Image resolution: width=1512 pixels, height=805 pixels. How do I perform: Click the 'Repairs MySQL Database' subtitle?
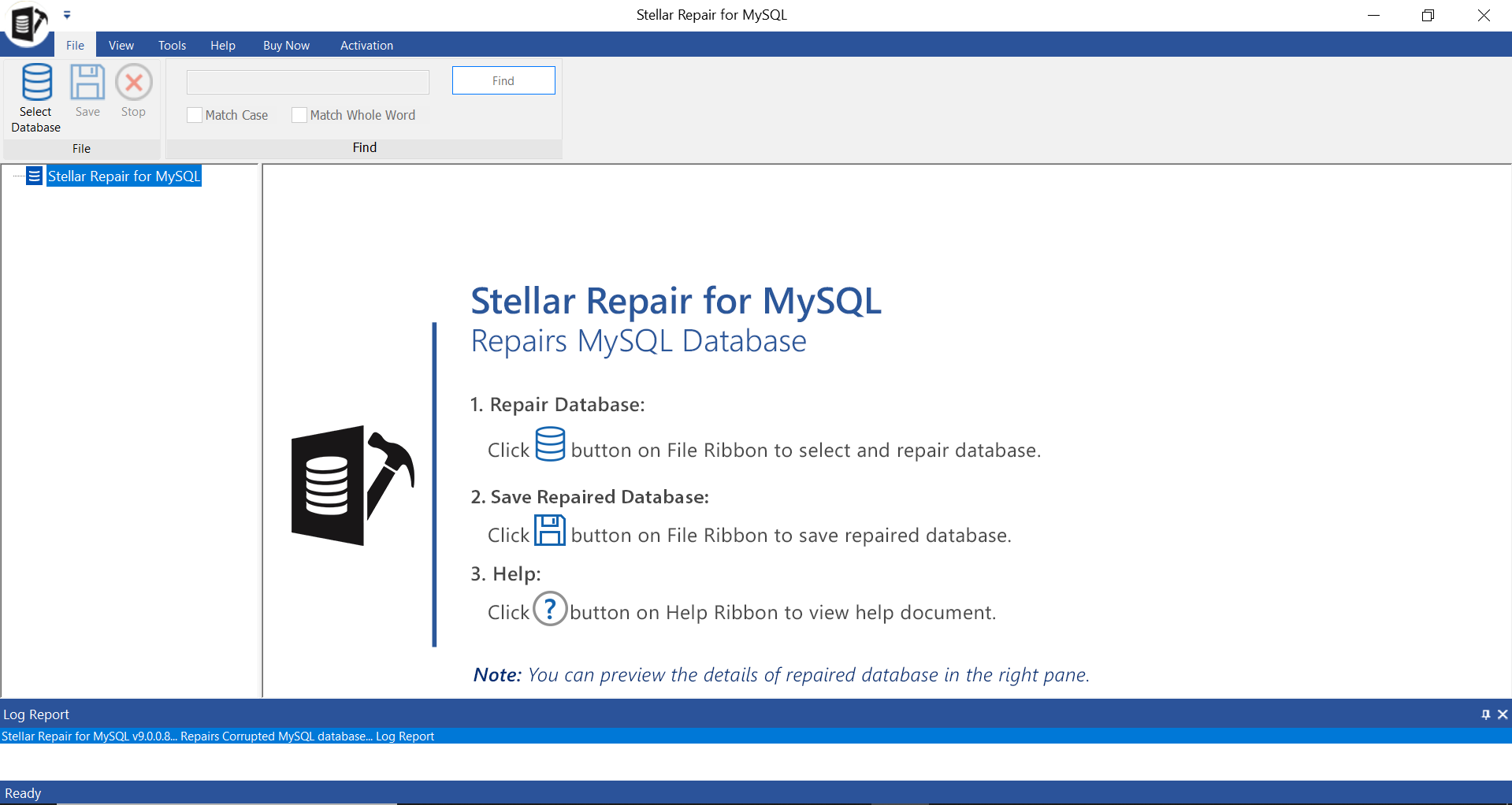click(x=639, y=341)
